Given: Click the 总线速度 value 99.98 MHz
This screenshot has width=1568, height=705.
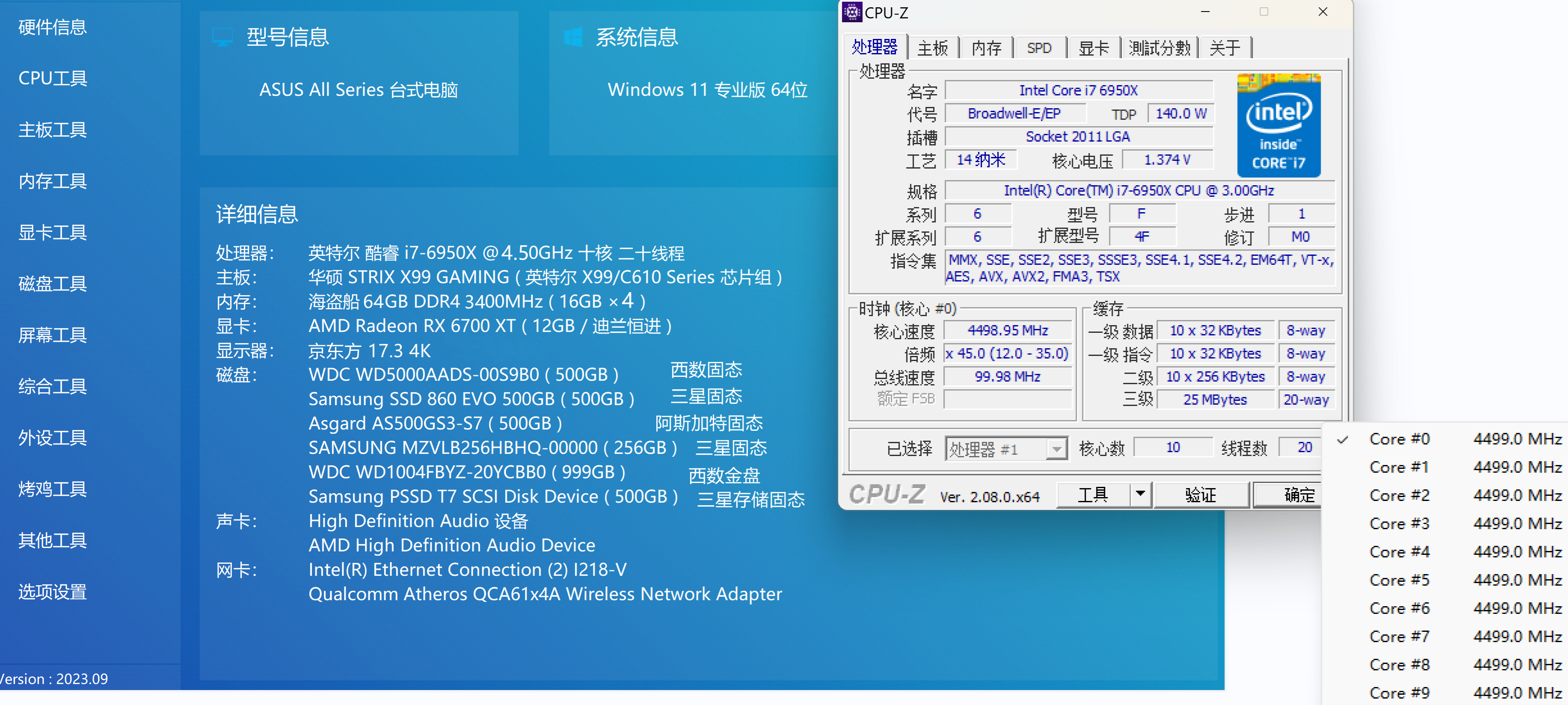Looking at the screenshot, I should (1008, 377).
